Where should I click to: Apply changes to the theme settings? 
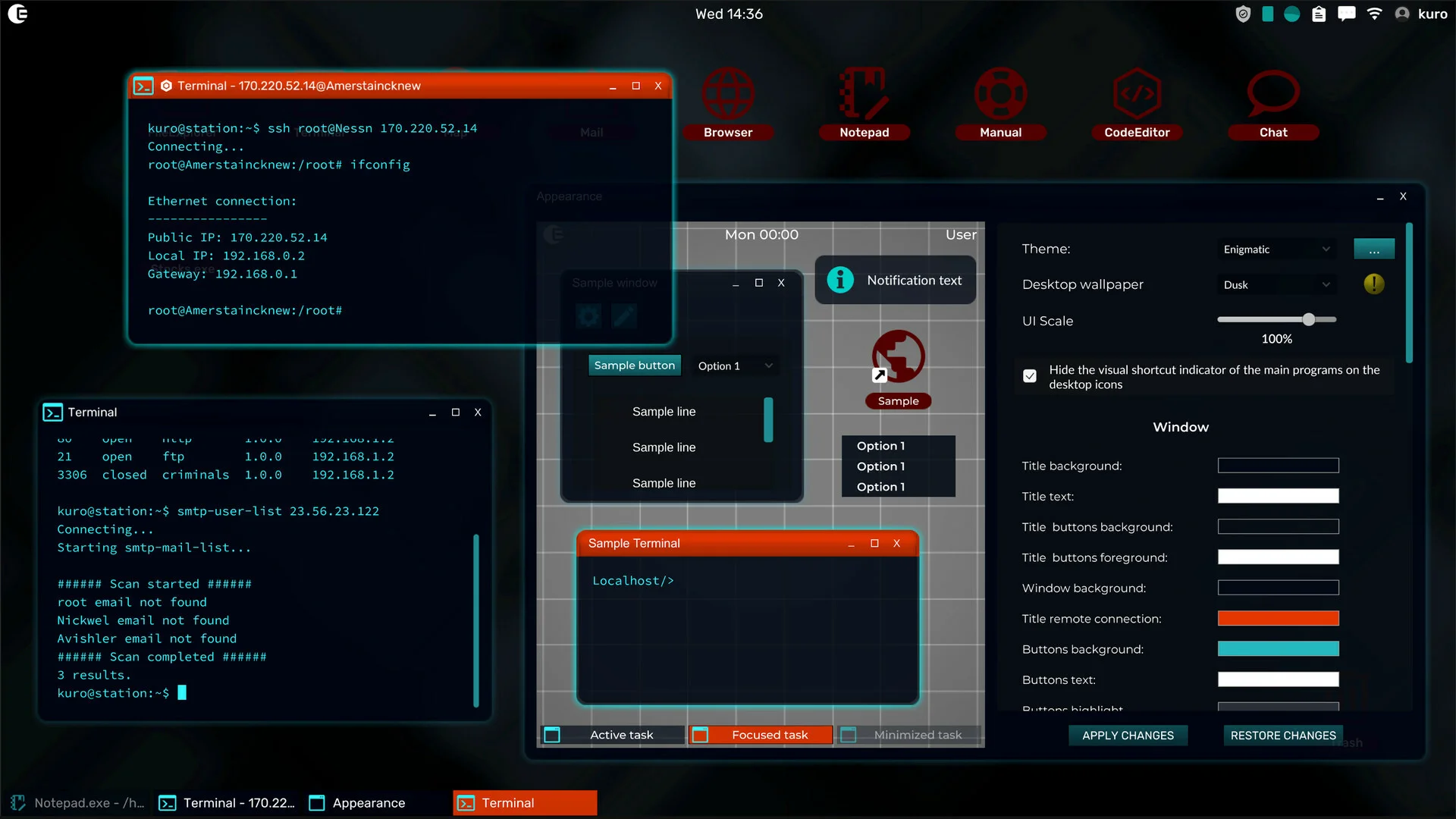point(1128,735)
